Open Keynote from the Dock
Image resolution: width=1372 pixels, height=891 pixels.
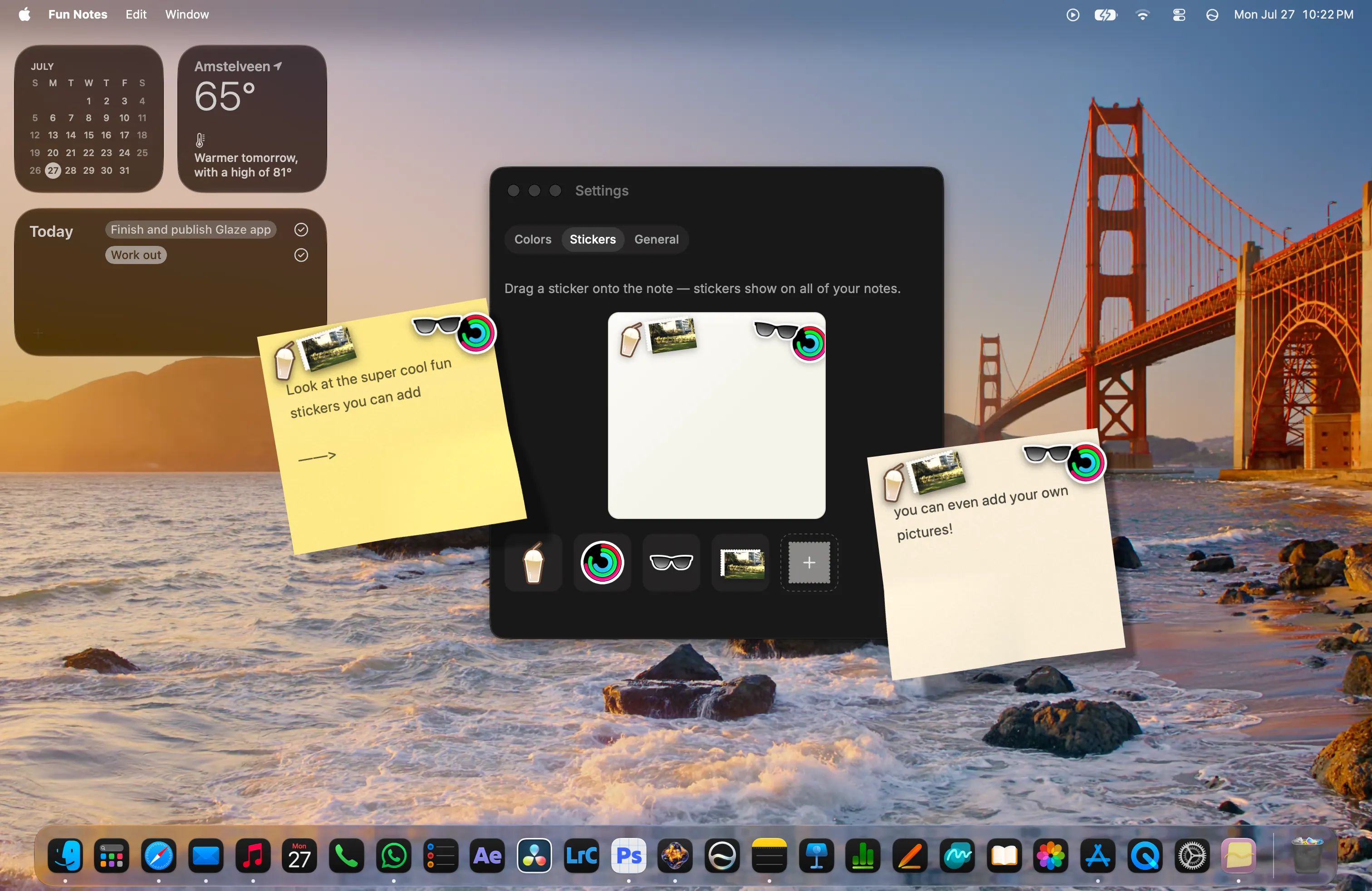pos(816,856)
